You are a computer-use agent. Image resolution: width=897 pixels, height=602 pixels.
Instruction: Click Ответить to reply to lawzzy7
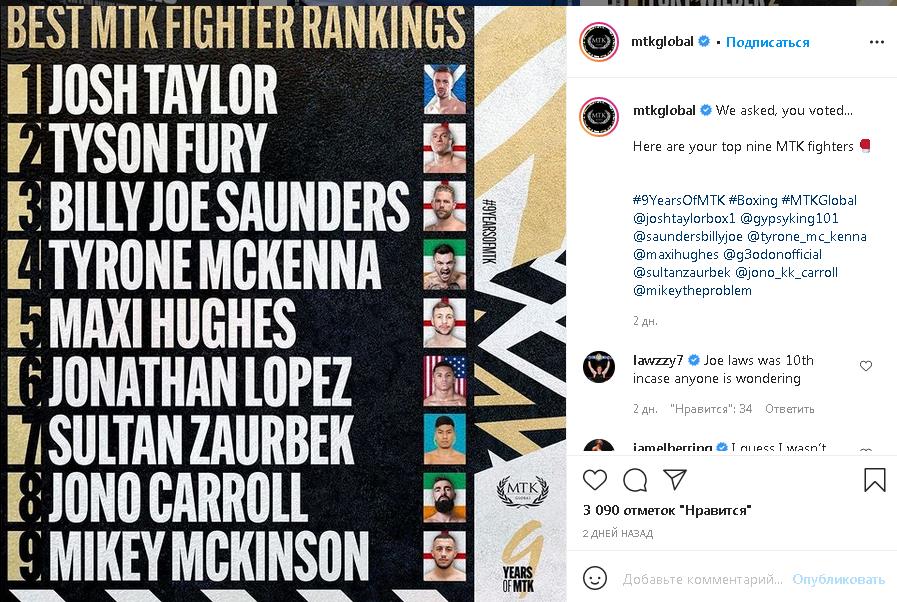point(789,409)
